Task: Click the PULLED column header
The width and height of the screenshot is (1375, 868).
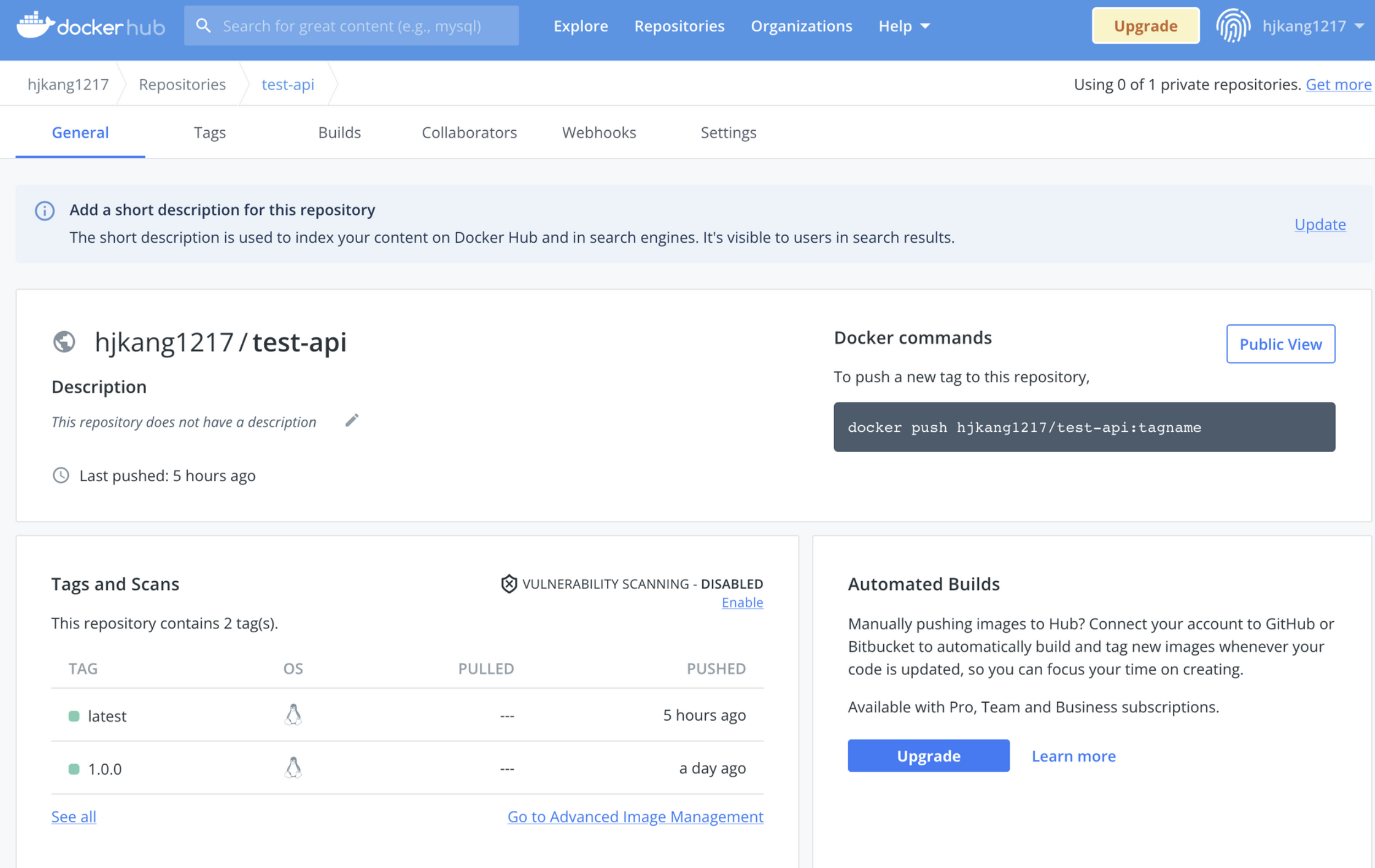Action: pos(486,668)
